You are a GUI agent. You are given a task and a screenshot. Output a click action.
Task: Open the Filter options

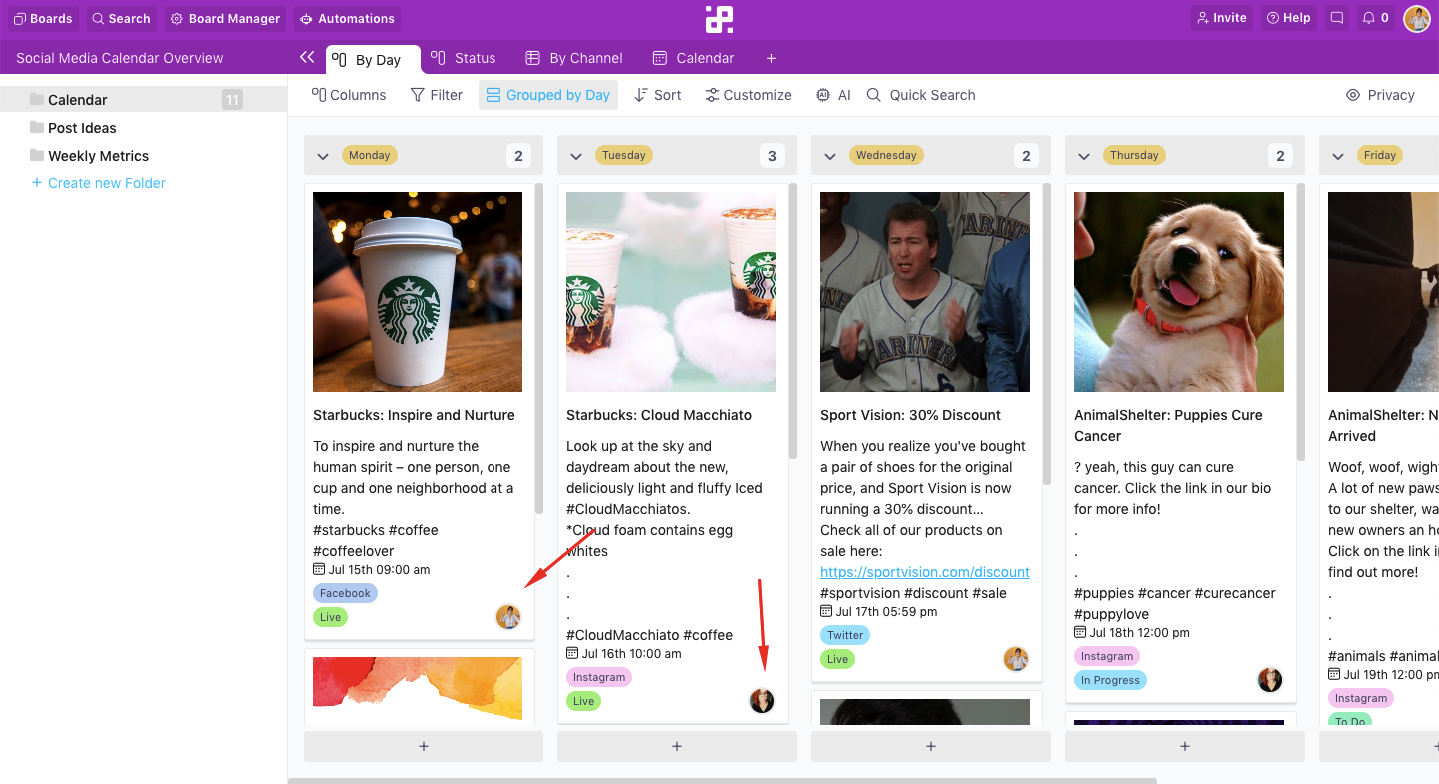[x=436, y=95]
